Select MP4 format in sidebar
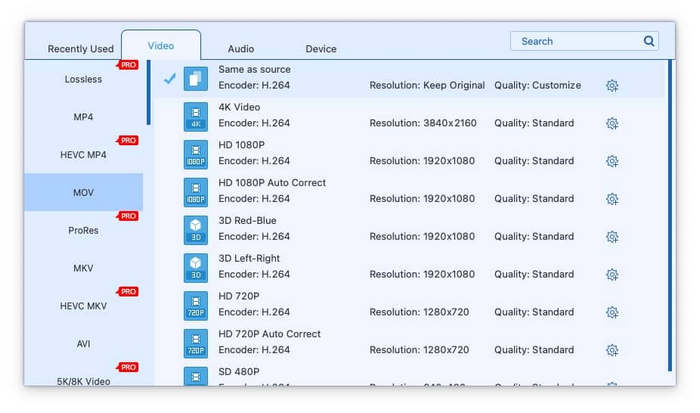 (x=83, y=117)
